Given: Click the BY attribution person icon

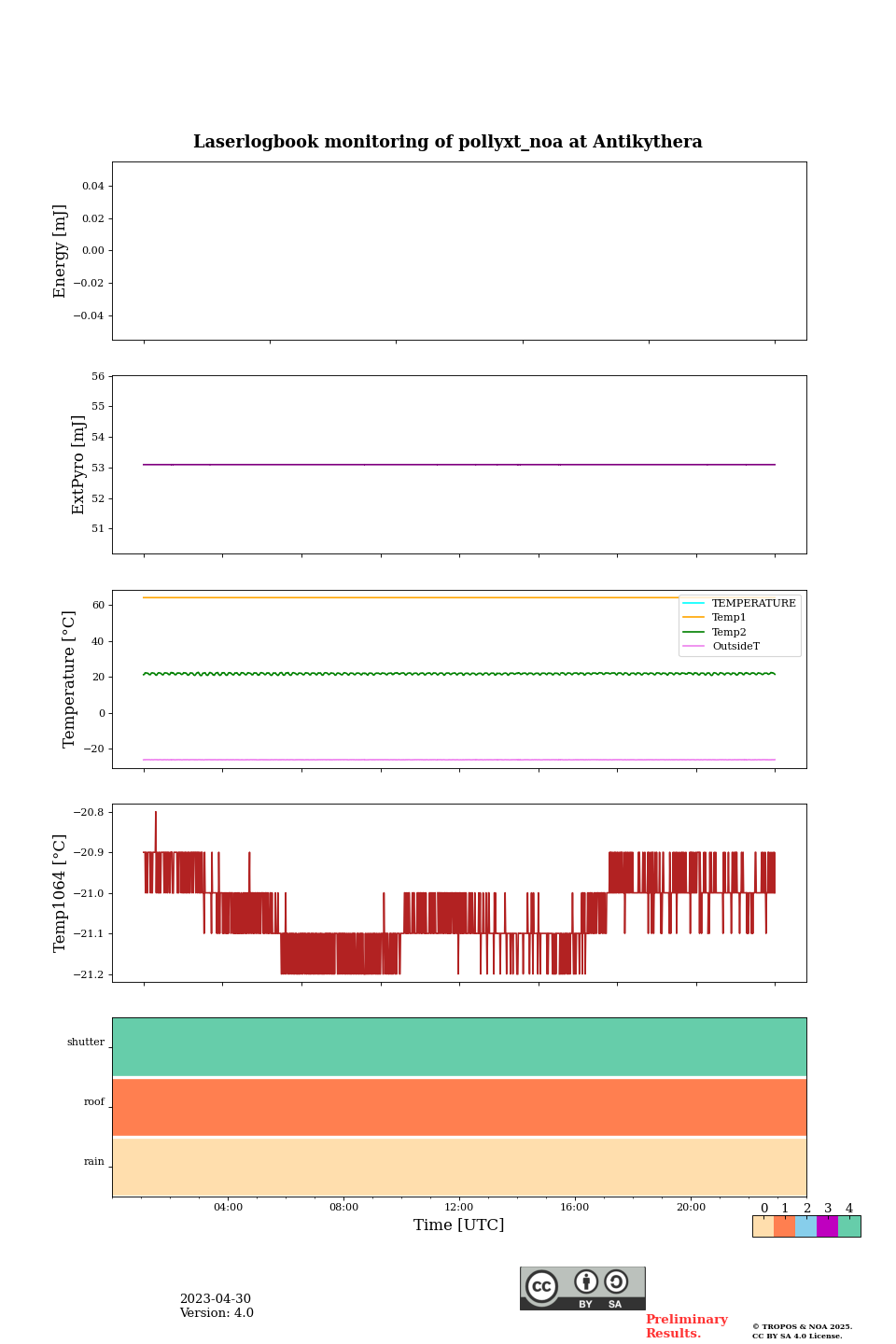Looking at the screenshot, I should [x=586, y=1281].
